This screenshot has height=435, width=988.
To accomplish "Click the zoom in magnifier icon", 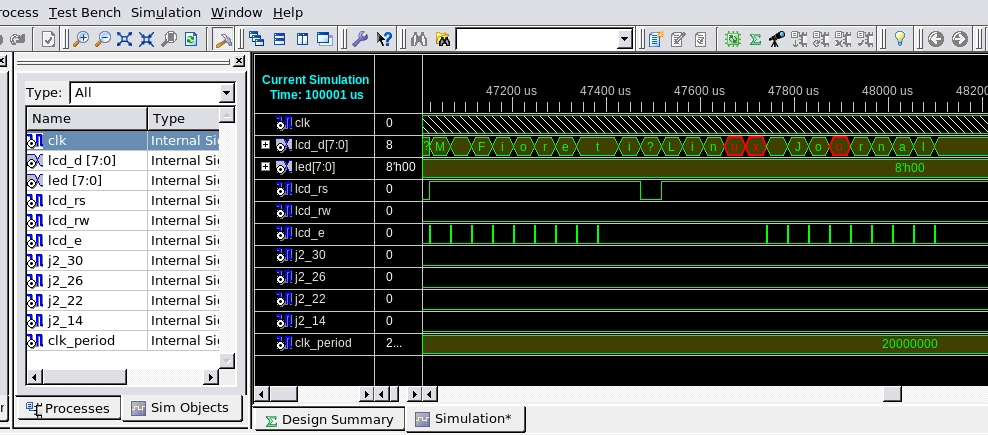I will tap(80, 40).
